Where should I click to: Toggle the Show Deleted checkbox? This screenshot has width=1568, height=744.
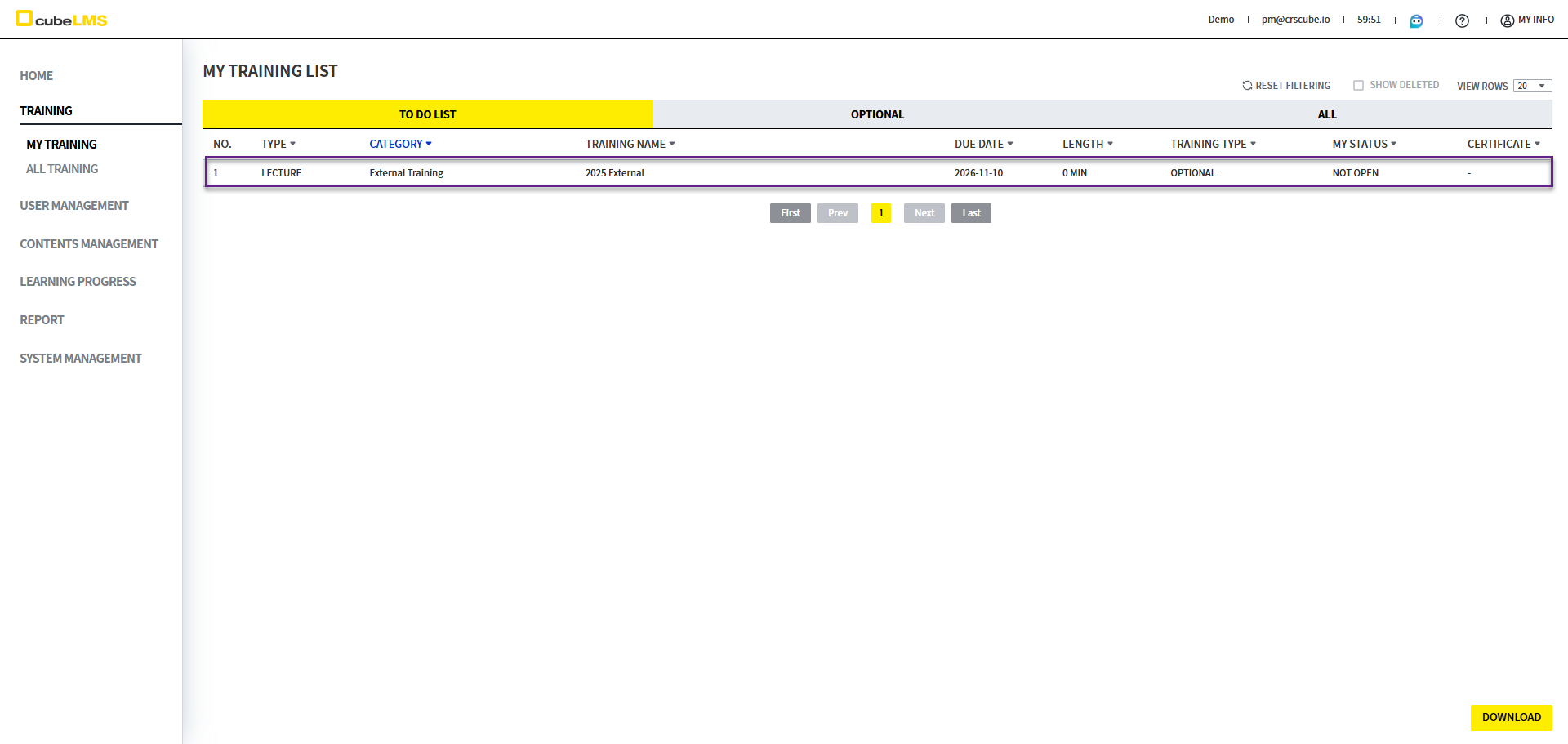pyautogui.click(x=1358, y=86)
